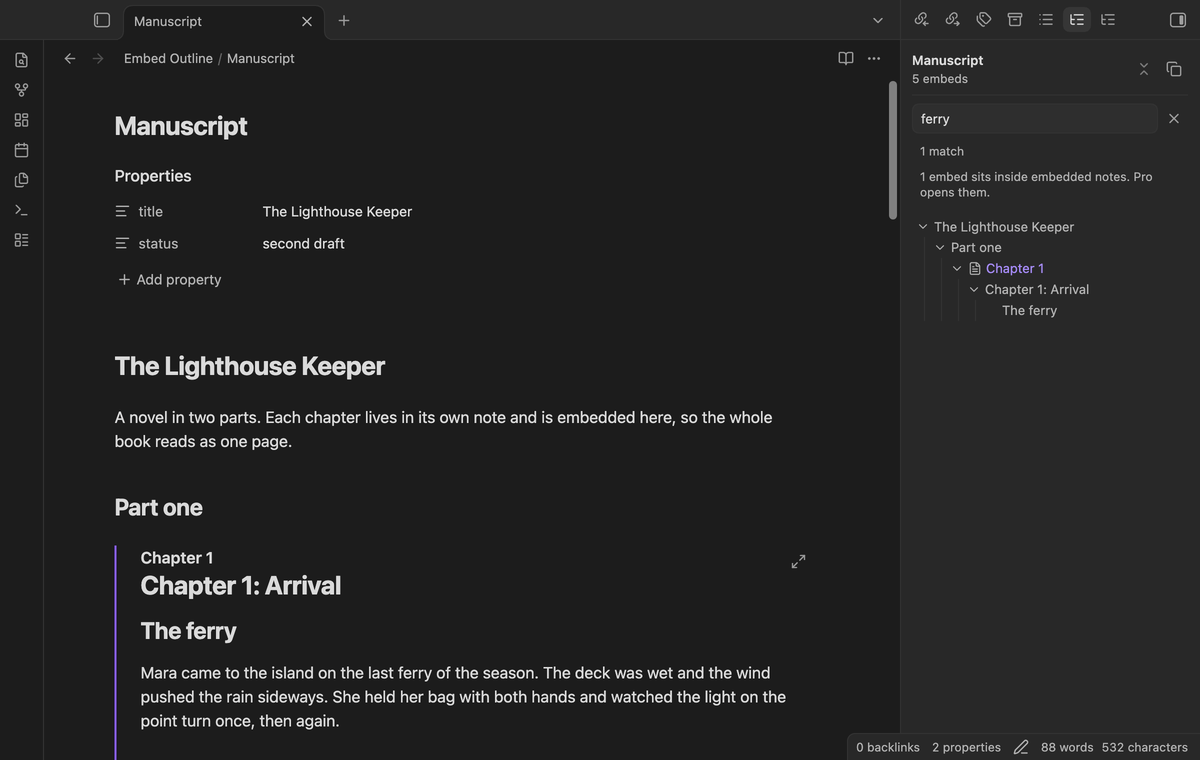Click '532 characters' in status bar
The width and height of the screenshot is (1200, 760).
pyautogui.click(x=1145, y=747)
